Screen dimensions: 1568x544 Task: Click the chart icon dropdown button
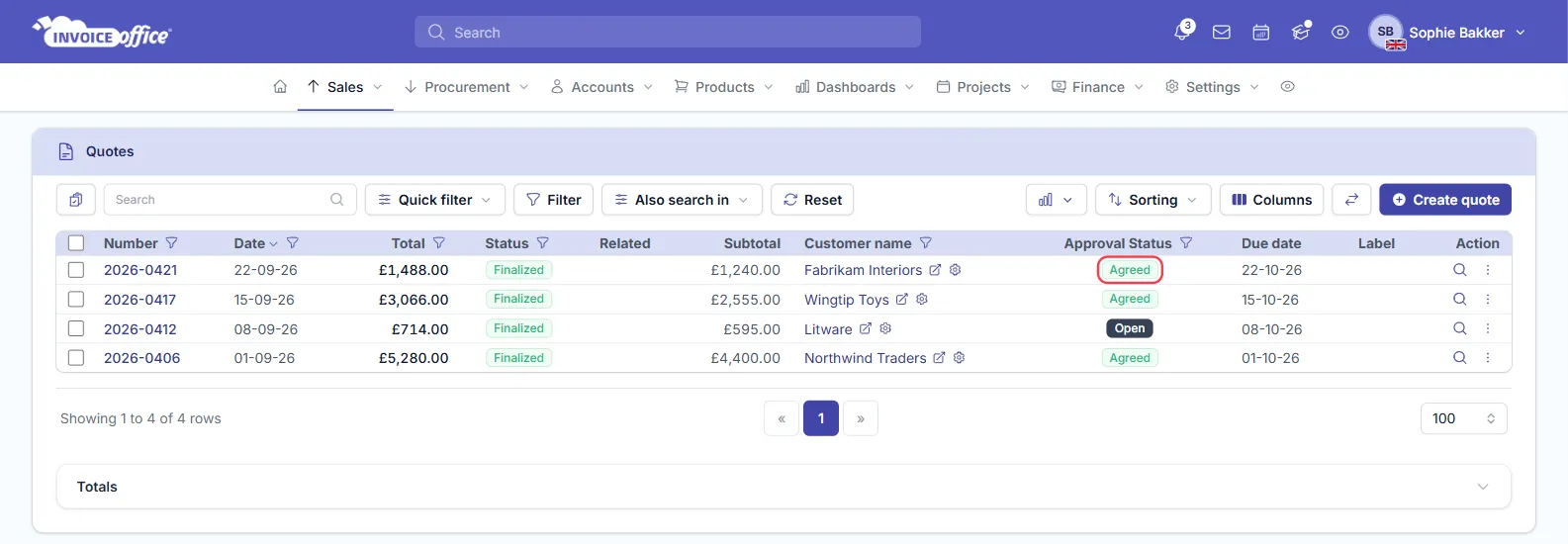tap(1057, 200)
